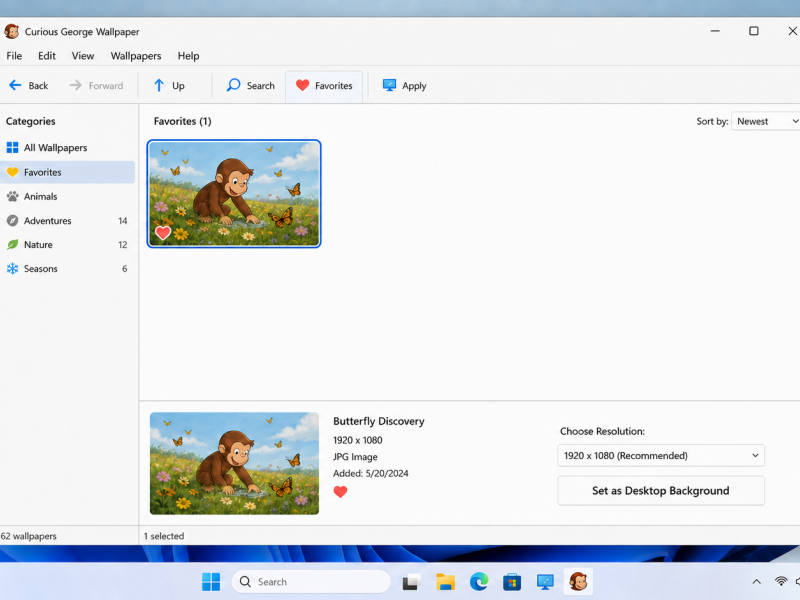Open the Edit menu
This screenshot has height=600, width=800.
pyautogui.click(x=47, y=56)
